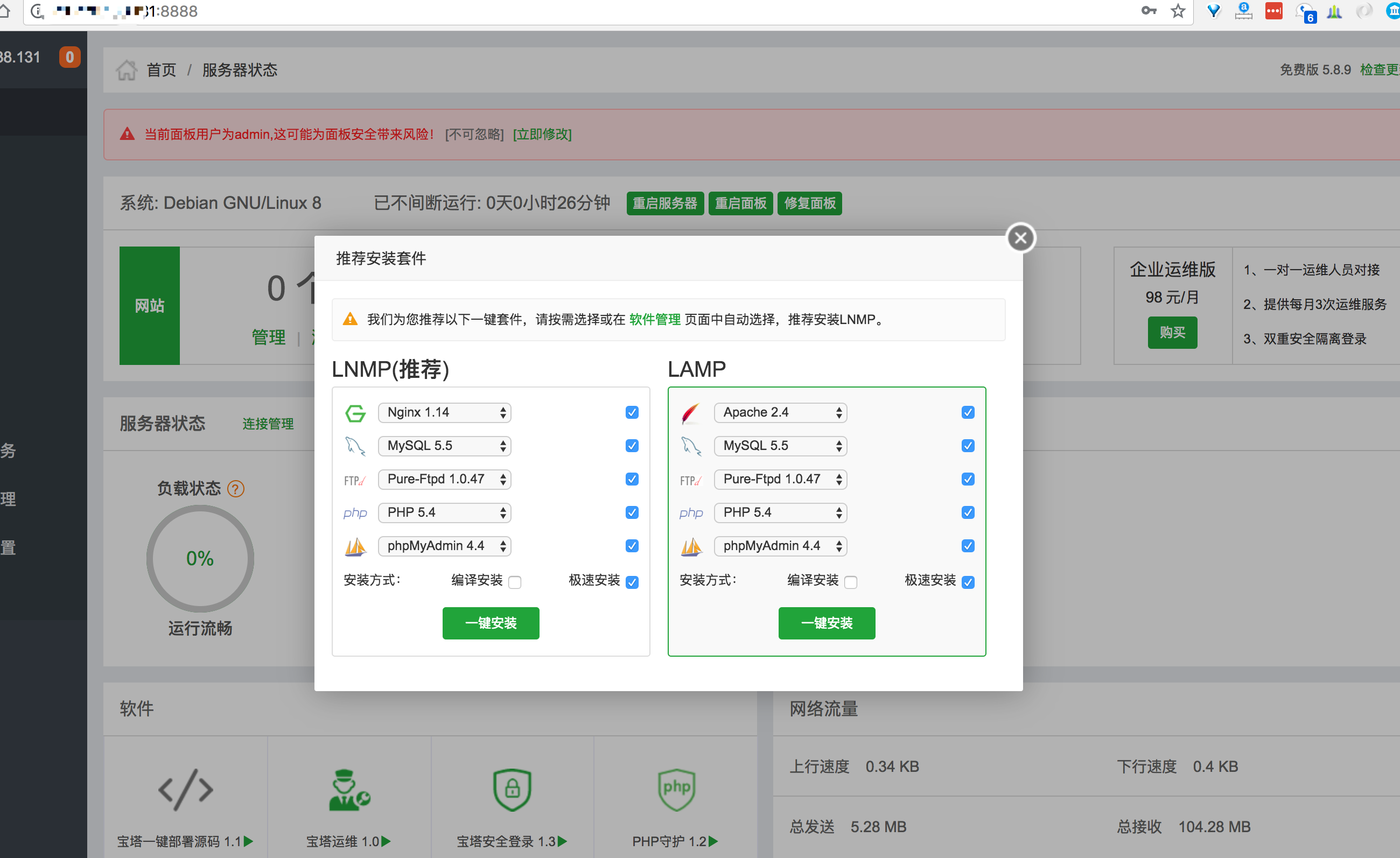Uncheck LAMP Pure-Ftpd 1.0.47 checkbox

coord(968,479)
